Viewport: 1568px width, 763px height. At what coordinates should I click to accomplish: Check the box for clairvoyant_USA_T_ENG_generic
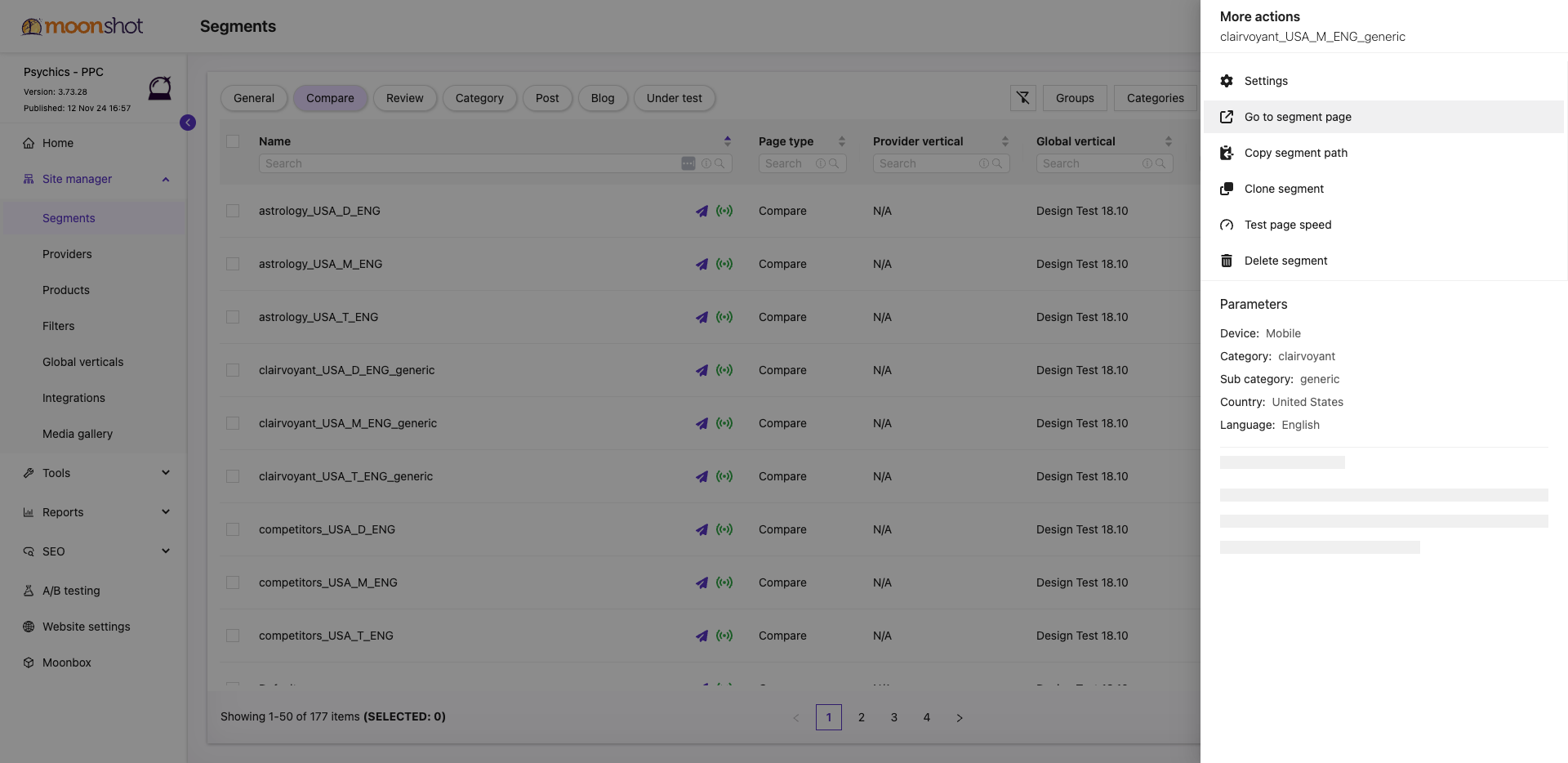233,476
